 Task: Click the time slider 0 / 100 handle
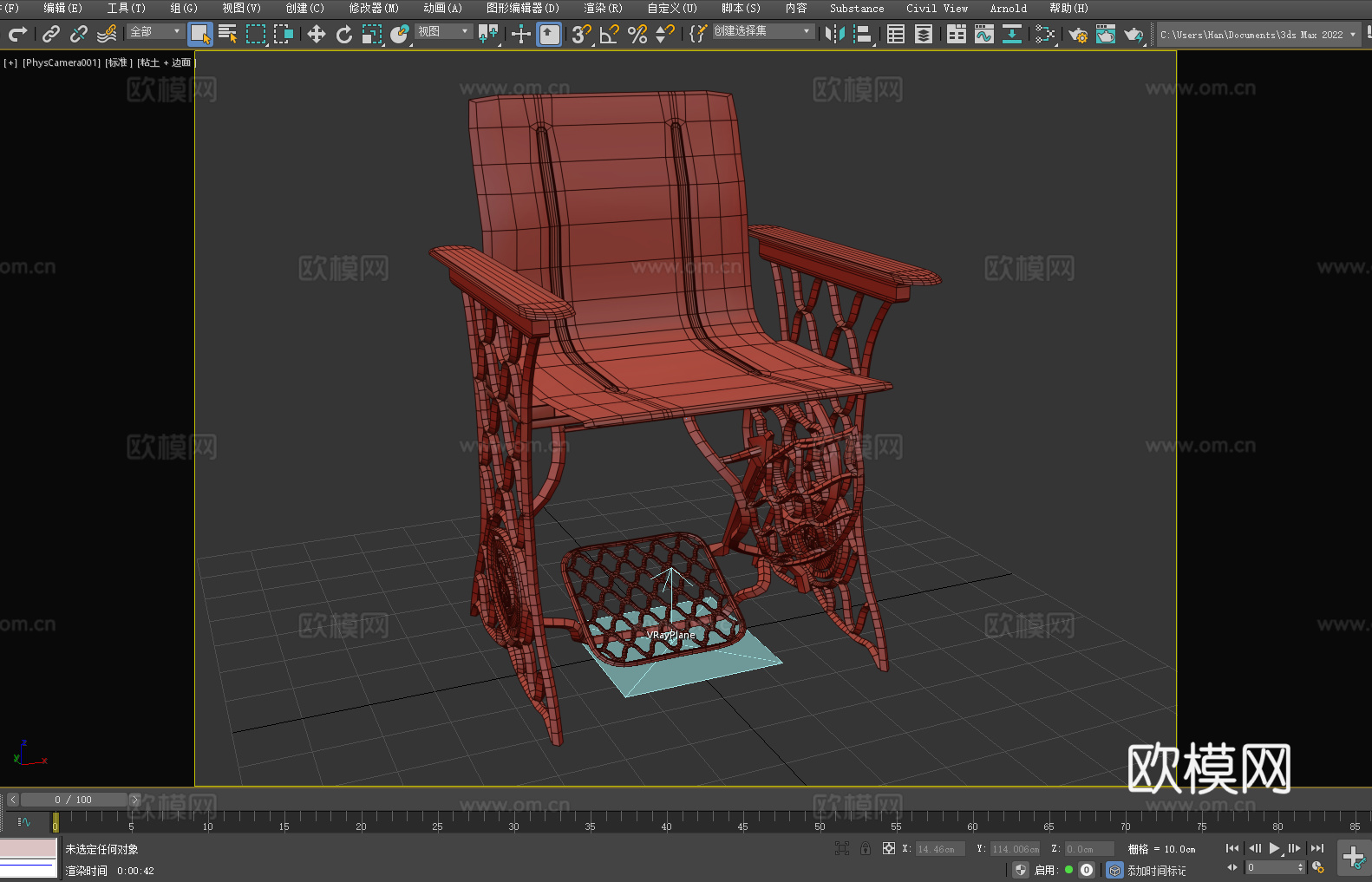click(74, 800)
